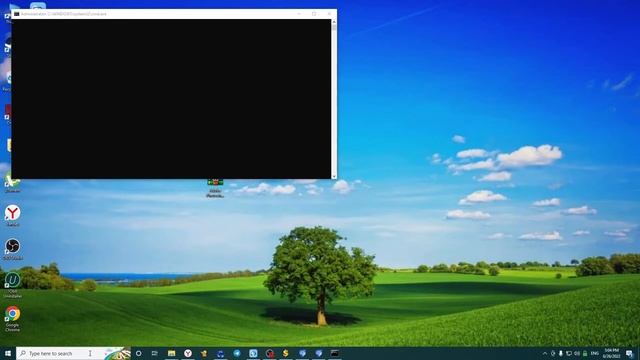Show hidden system tray icons
The width and height of the screenshot is (640, 360).
click(x=545, y=353)
